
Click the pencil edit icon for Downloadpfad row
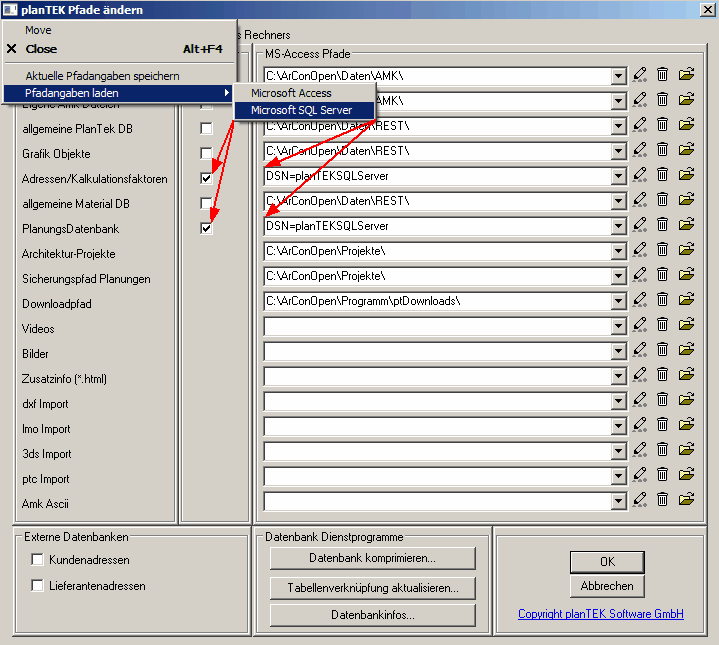pyautogui.click(x=640, y=300)
